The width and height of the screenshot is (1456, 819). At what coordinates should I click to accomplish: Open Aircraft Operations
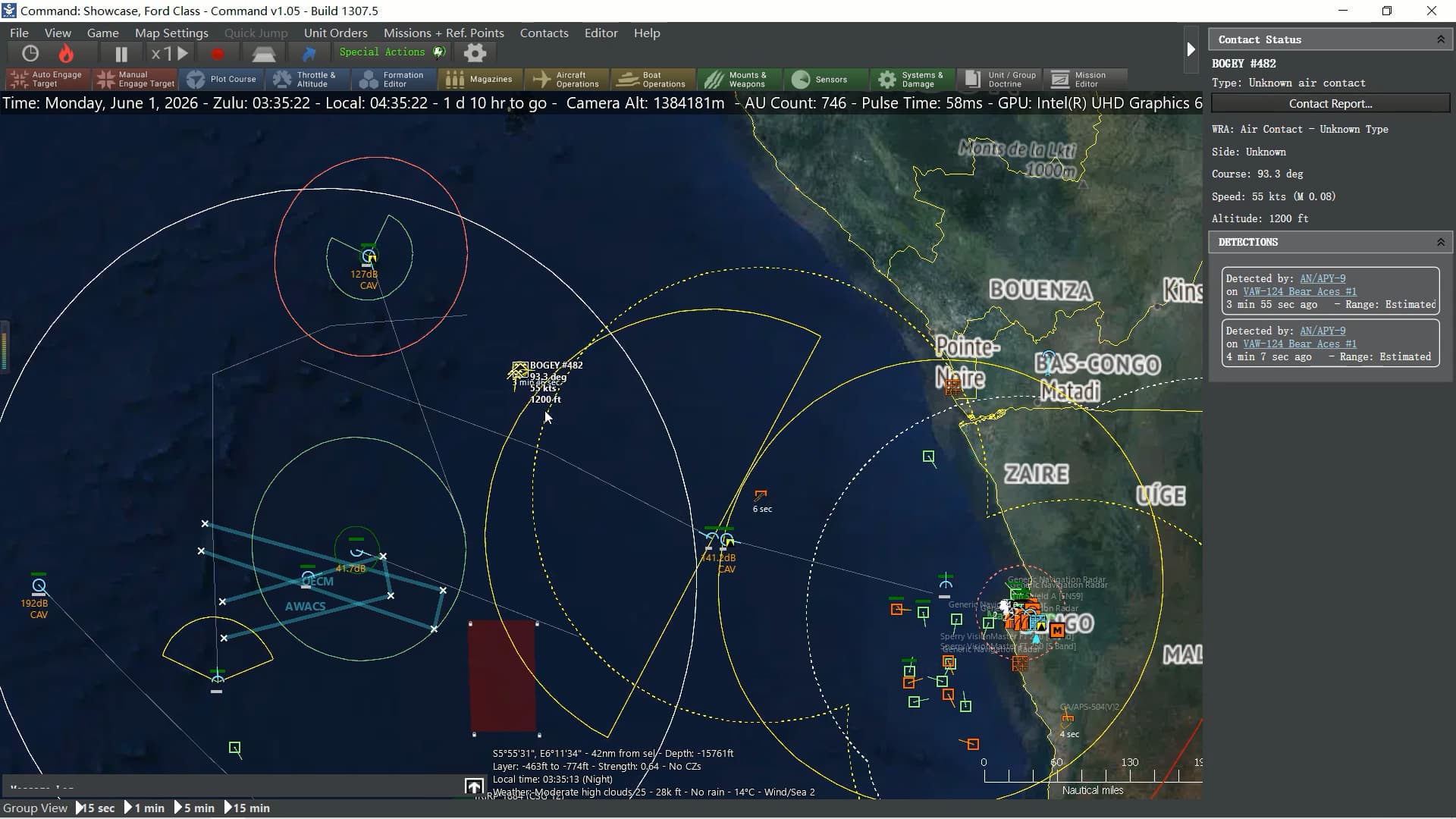(x=567, y=79)
